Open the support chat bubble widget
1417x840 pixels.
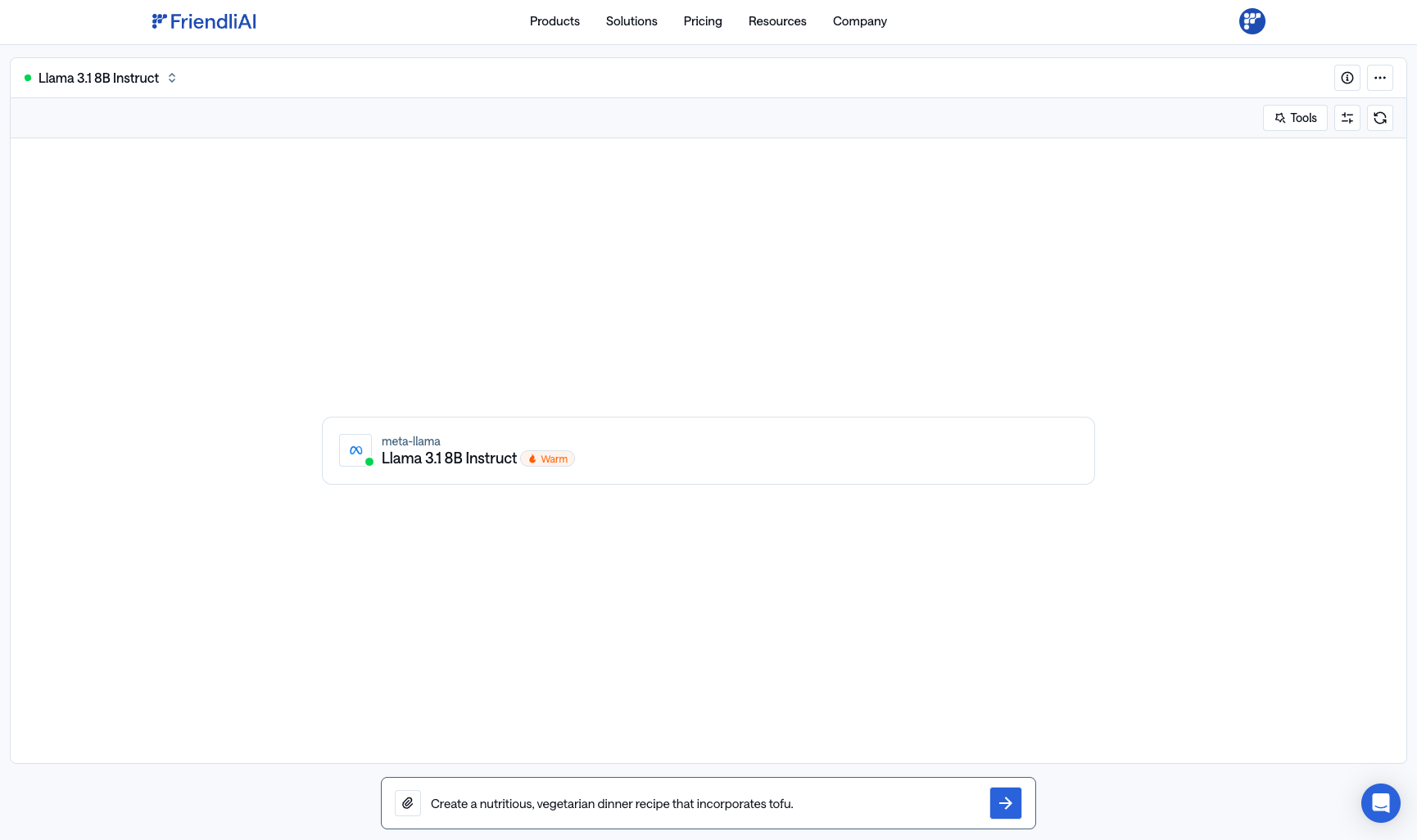(x=1381, y=803)
